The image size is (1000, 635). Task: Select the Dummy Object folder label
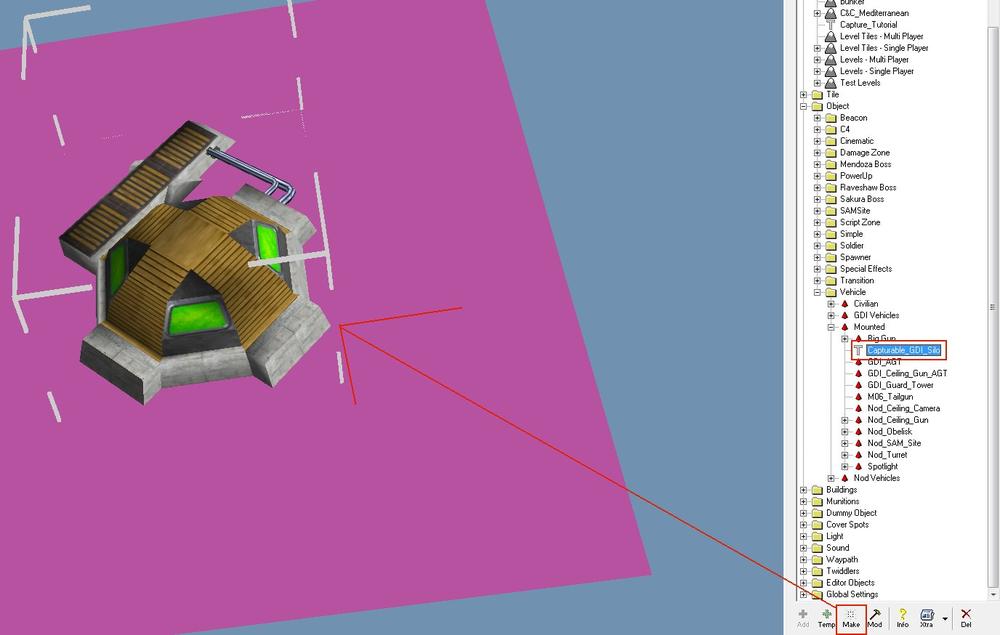(851, 513)
